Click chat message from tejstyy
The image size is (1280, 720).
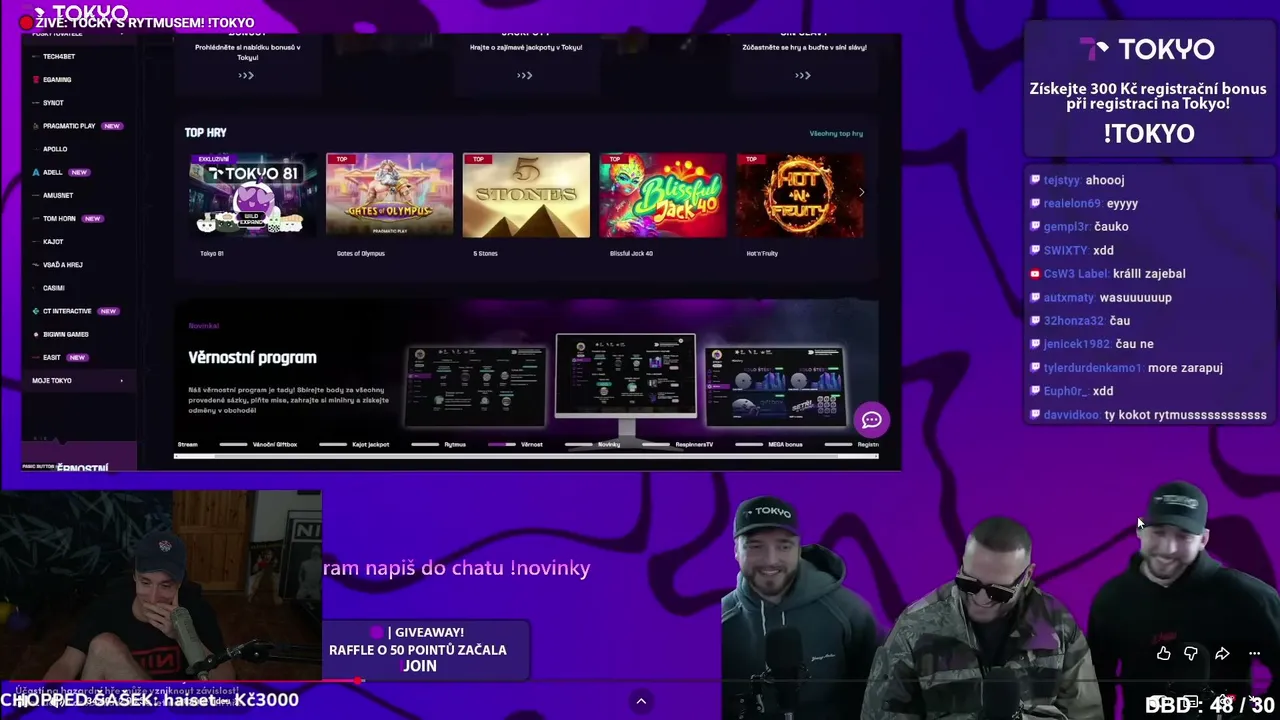click(x=1077, y=180)
